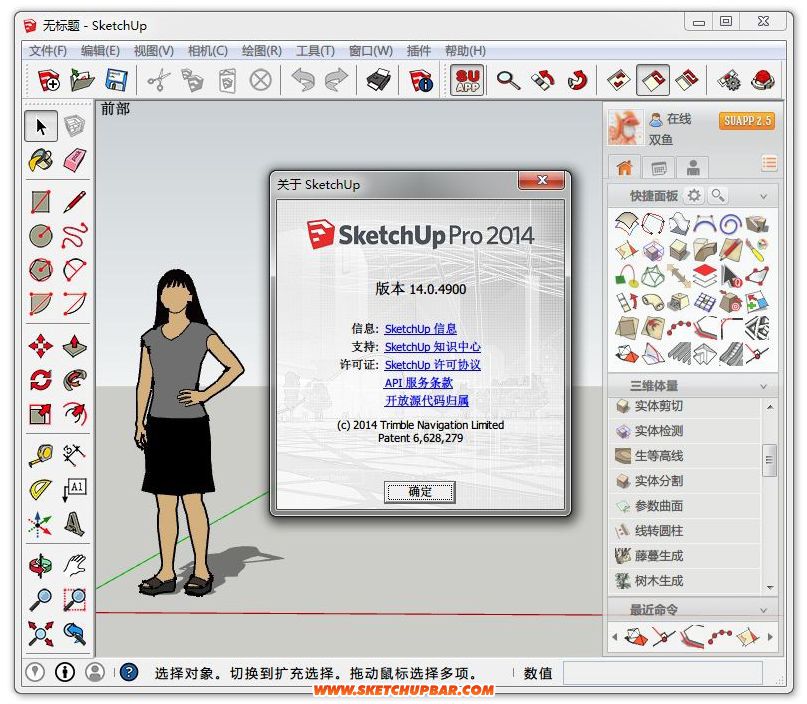Viewport: 807px width, 704px height.
Task: Open the orange list menu in SUAPP panel
Action: [x=769, y=164]
